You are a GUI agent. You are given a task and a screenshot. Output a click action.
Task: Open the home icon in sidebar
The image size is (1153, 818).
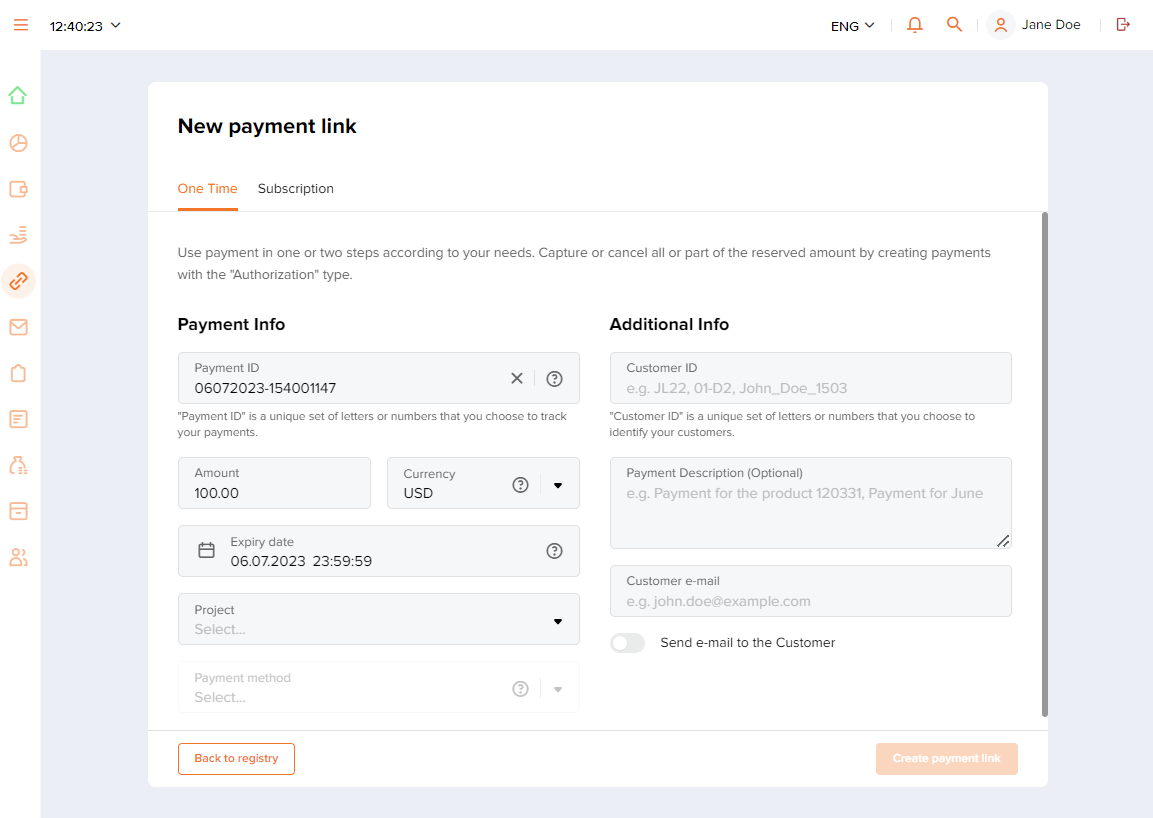pyautogui.click(x=18, y=96)
